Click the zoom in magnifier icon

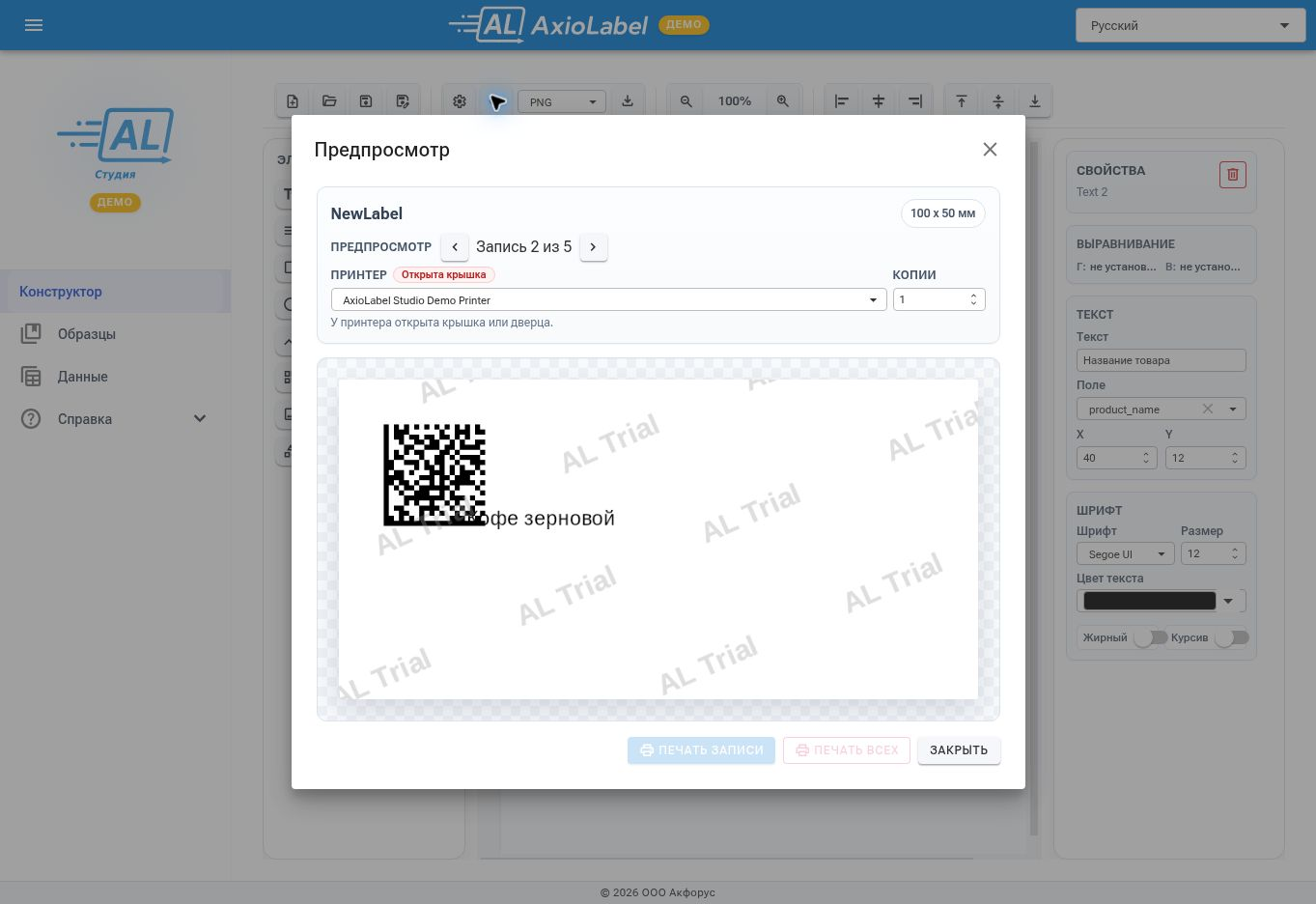(x=783, y=101)
